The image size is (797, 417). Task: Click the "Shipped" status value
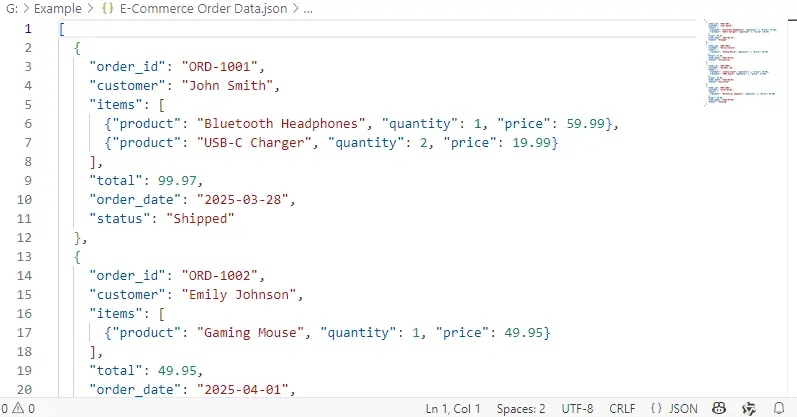[200, 219]
